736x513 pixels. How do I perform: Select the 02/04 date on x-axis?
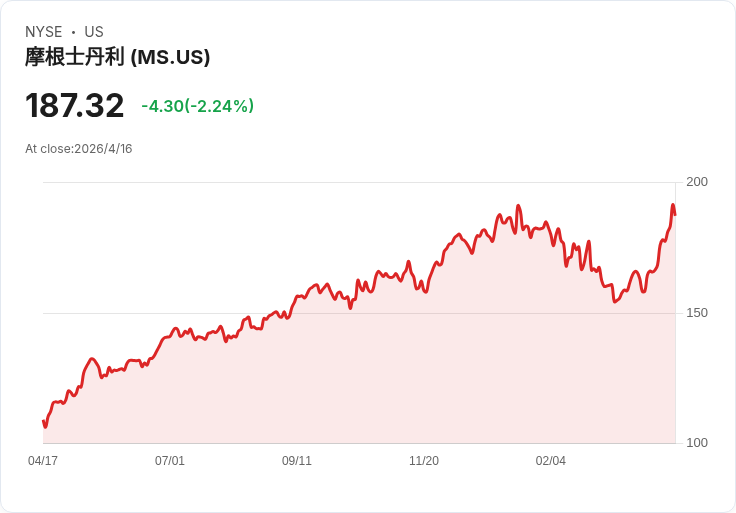point(551,461)
